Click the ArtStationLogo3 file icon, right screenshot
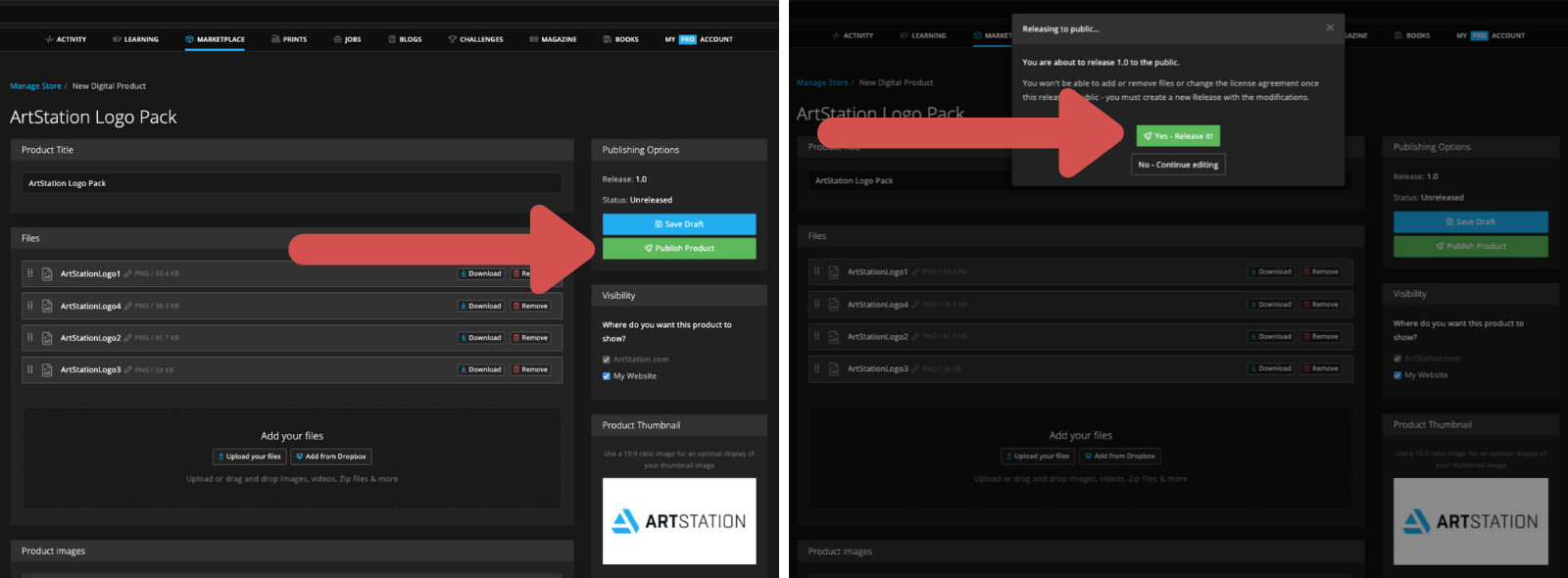 point(834,369)
